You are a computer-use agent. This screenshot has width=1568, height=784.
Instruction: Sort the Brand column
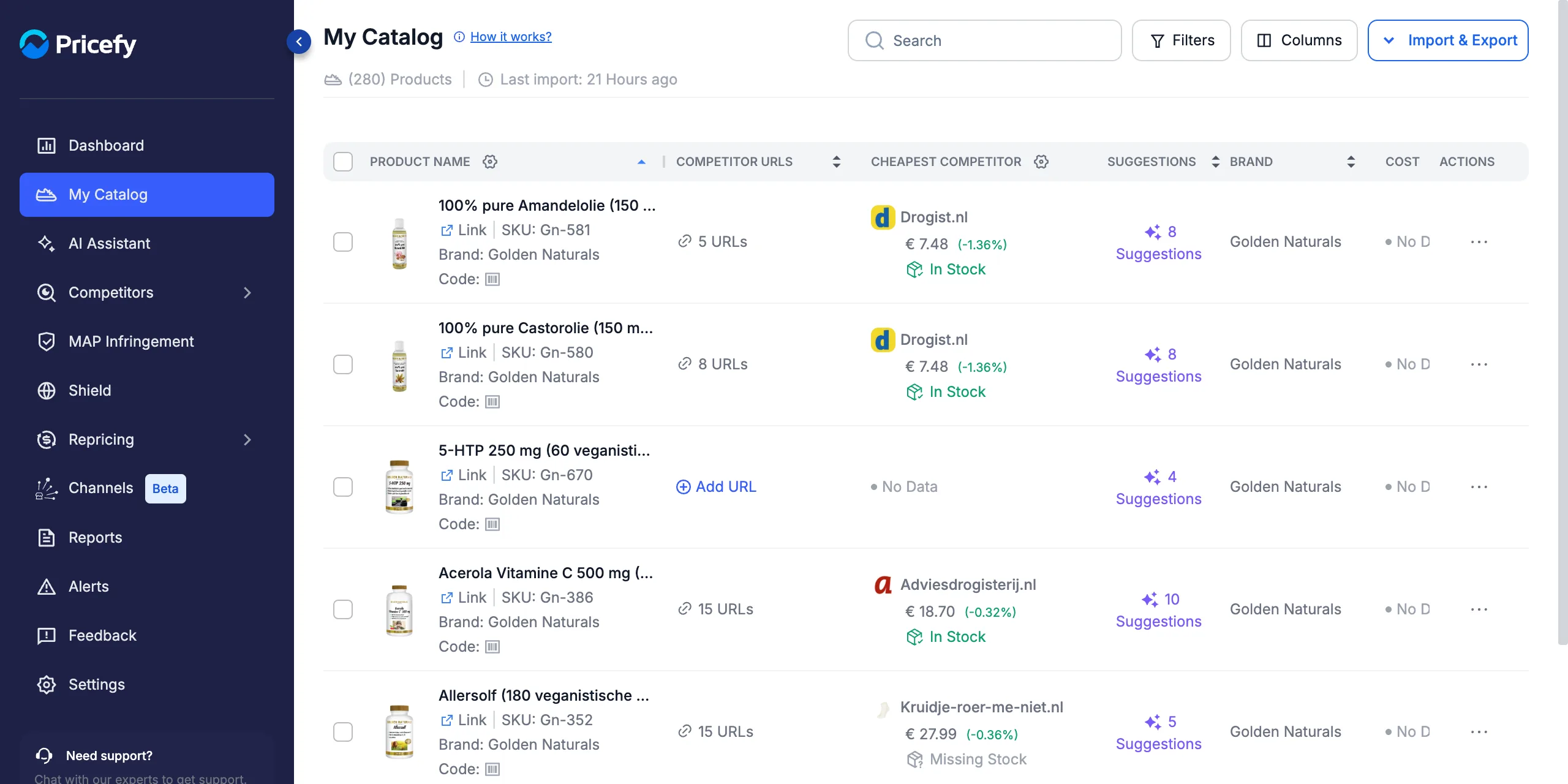pyautogui.click(x=1351, y=162)
